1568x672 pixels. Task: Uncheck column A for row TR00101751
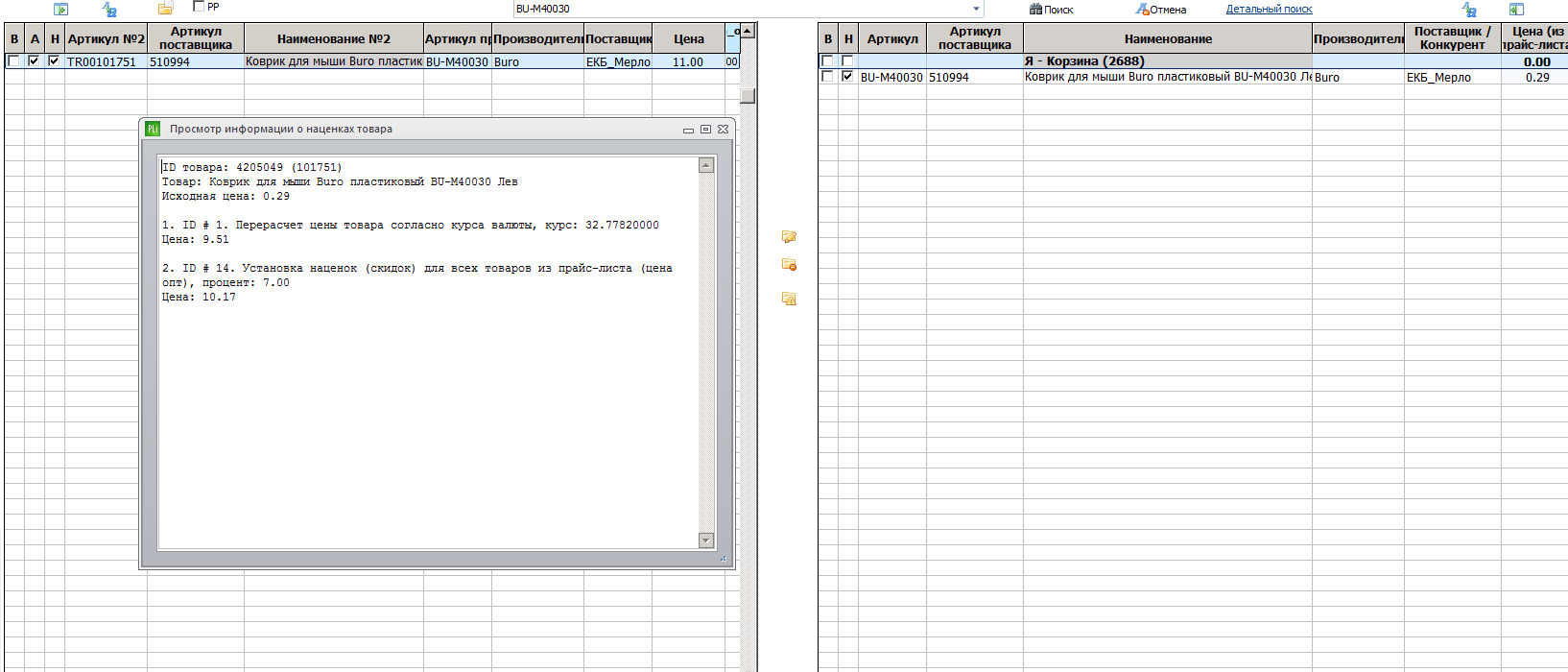pyautogui.click(x=34, y=60)
